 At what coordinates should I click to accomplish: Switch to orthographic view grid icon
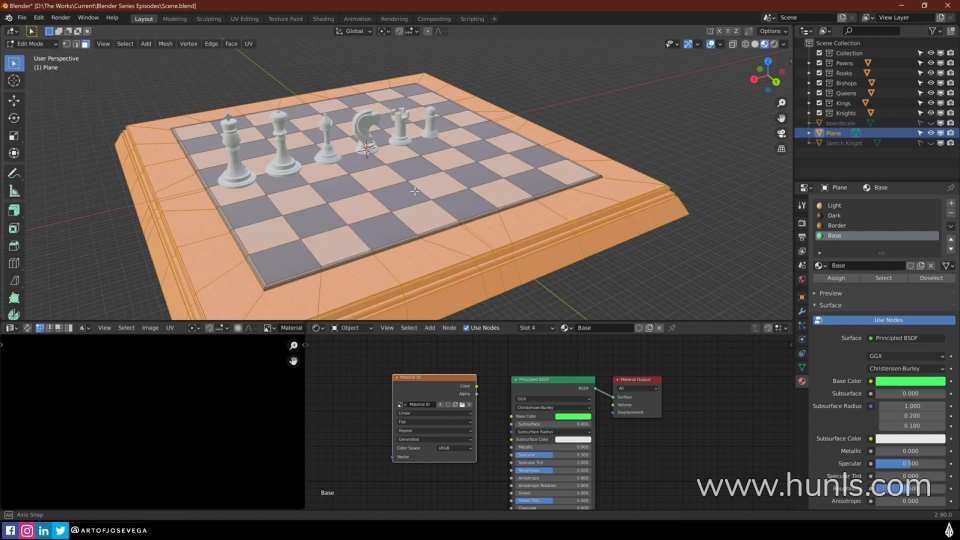pyautogui.click(x=781, y=149)
